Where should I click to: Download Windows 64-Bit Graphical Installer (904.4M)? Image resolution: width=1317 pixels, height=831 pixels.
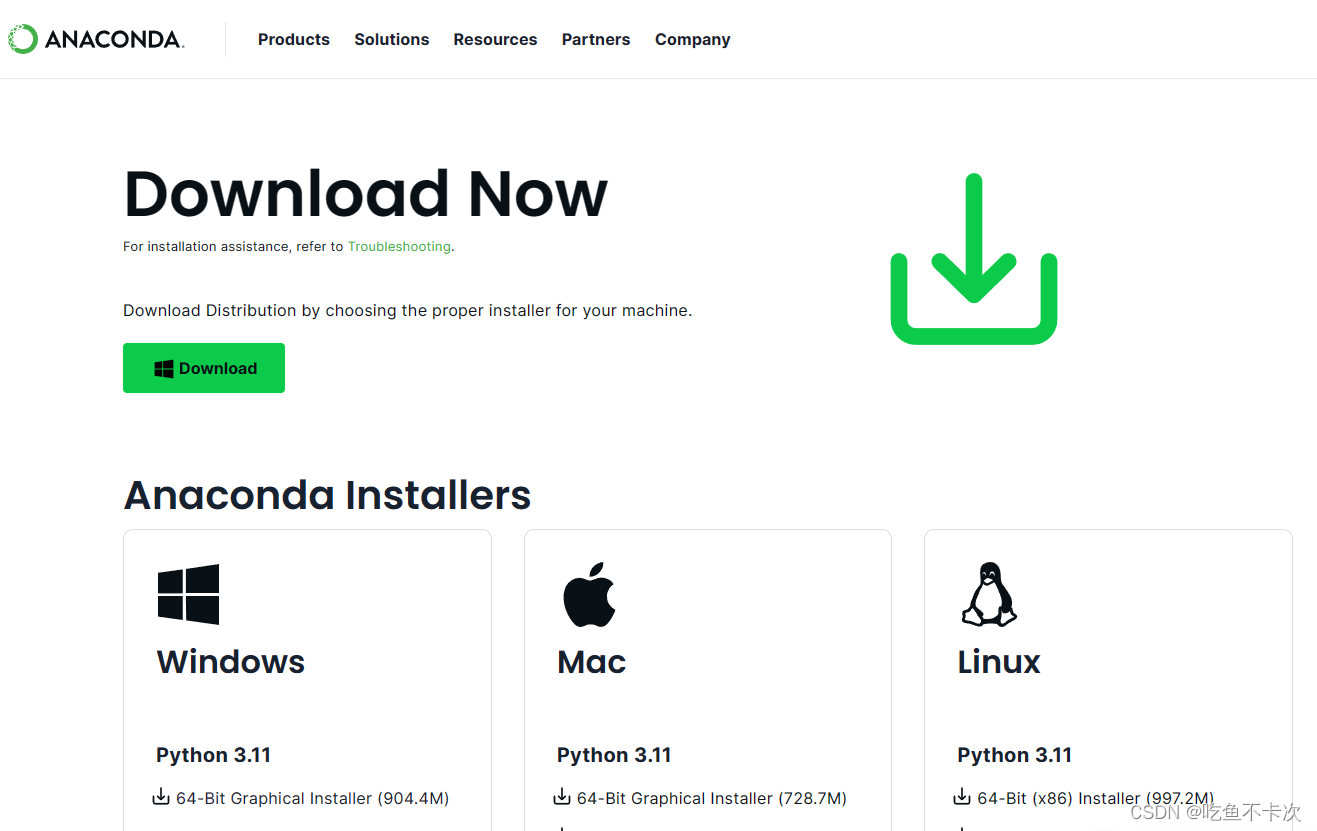[x=312, y=798]
